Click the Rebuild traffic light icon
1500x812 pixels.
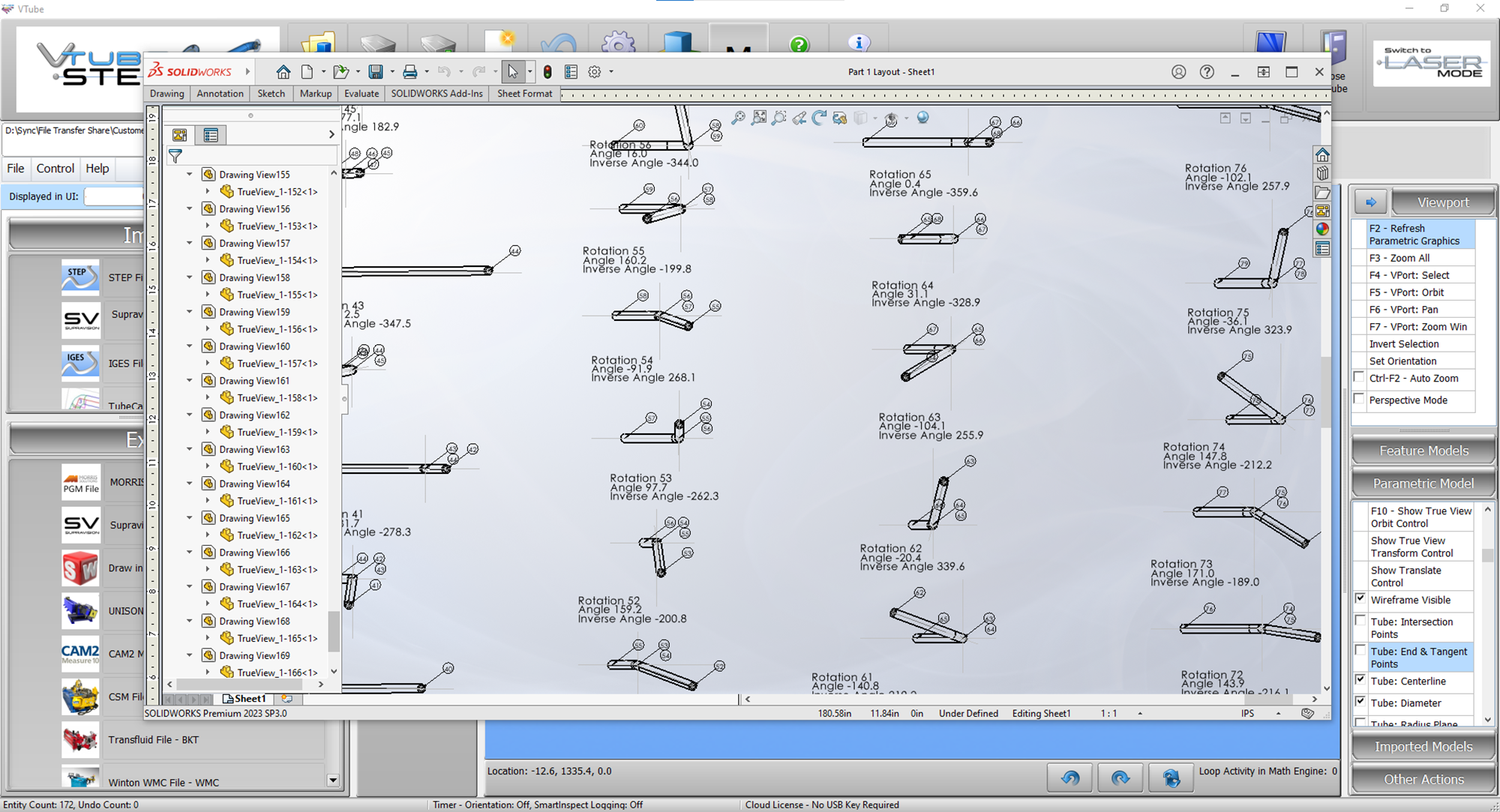[x=547, y=72]
